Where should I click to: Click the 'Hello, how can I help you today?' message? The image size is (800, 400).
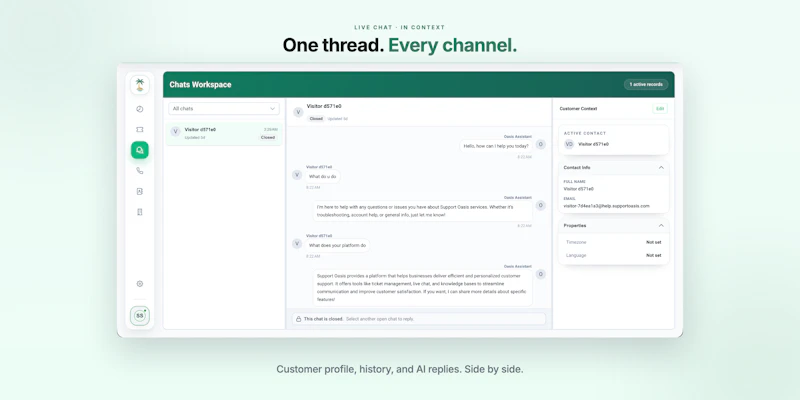(x=496, y=146)
